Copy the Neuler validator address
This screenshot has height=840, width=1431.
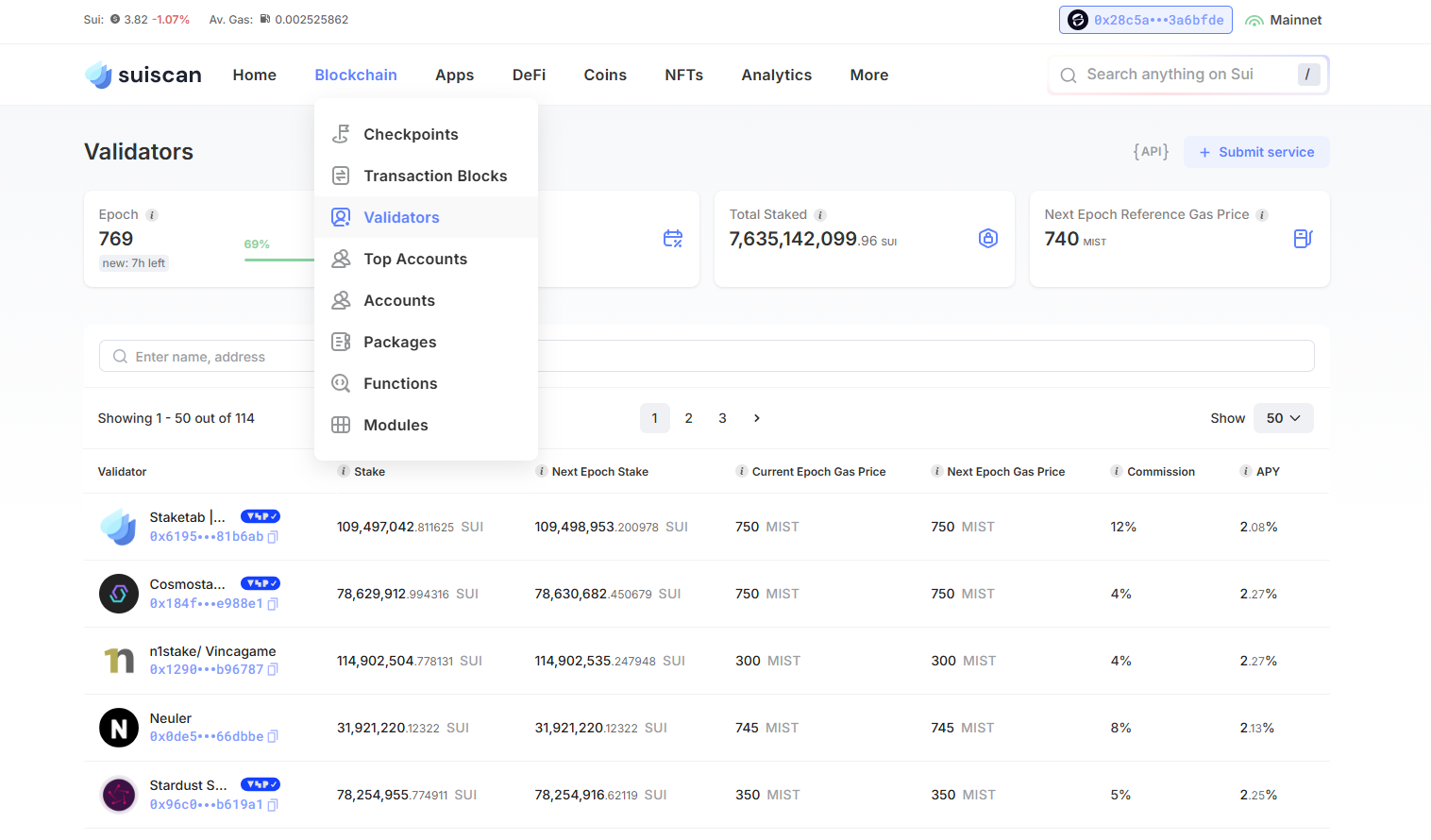point(273,737)
